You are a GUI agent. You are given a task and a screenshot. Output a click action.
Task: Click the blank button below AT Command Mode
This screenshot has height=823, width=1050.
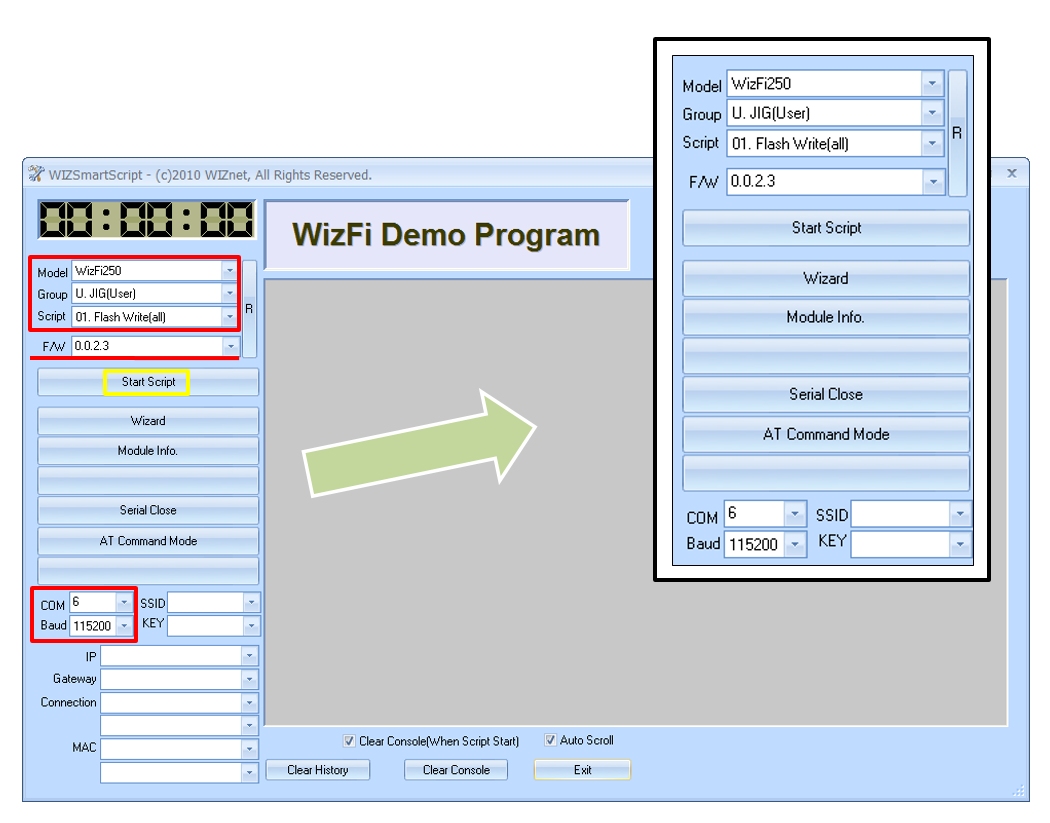point(148,571)
